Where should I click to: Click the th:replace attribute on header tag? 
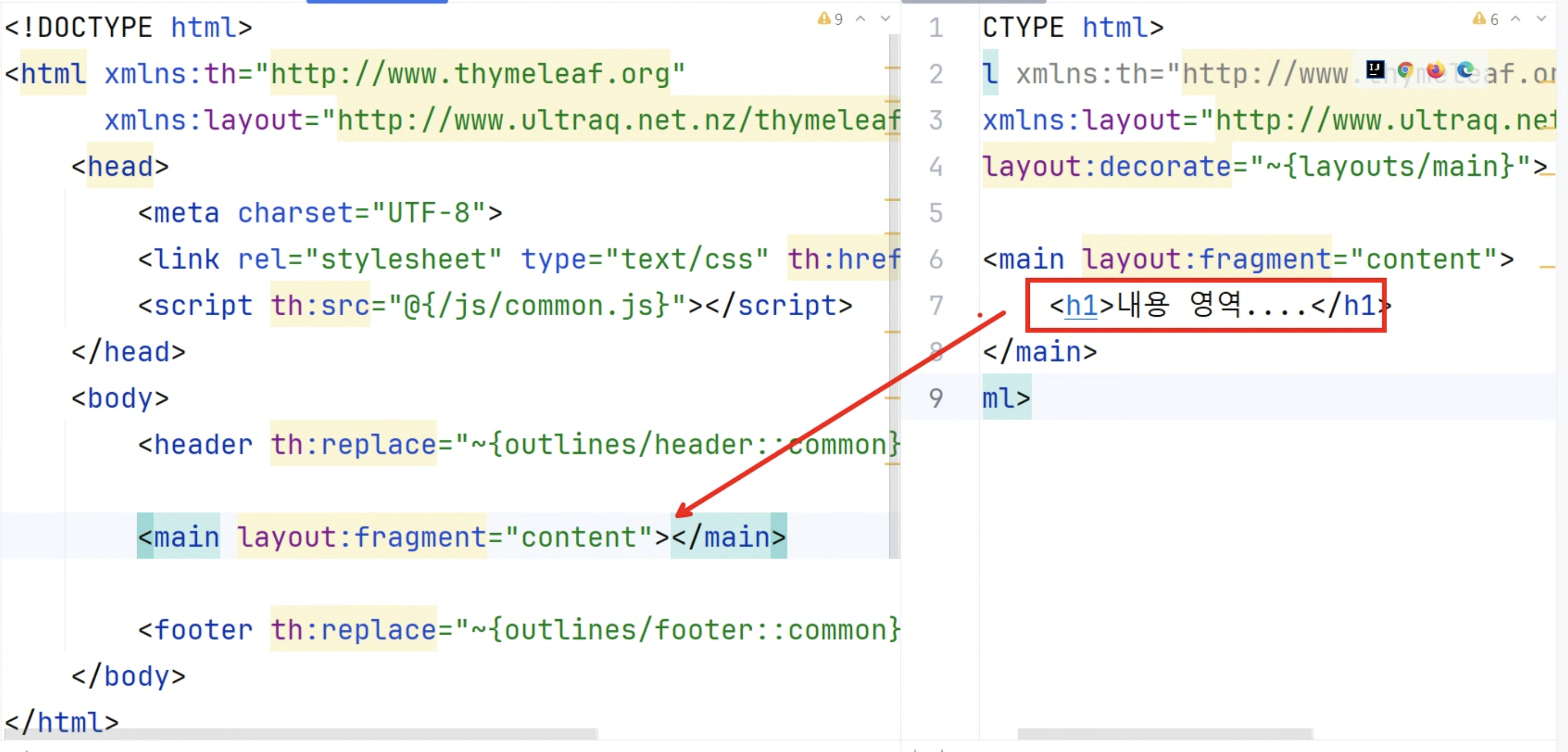353,444
